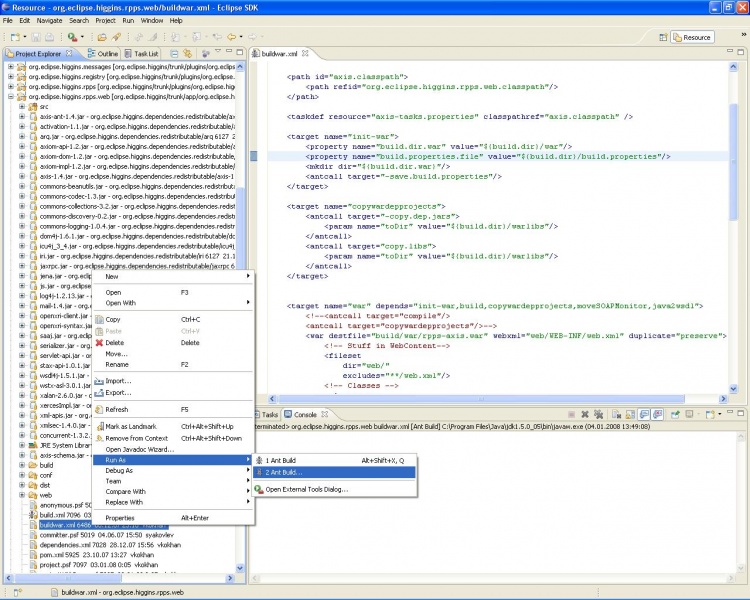Toggle Show Console on error output
The height and width of the screenshot is (600, 750).
(658, 414)
